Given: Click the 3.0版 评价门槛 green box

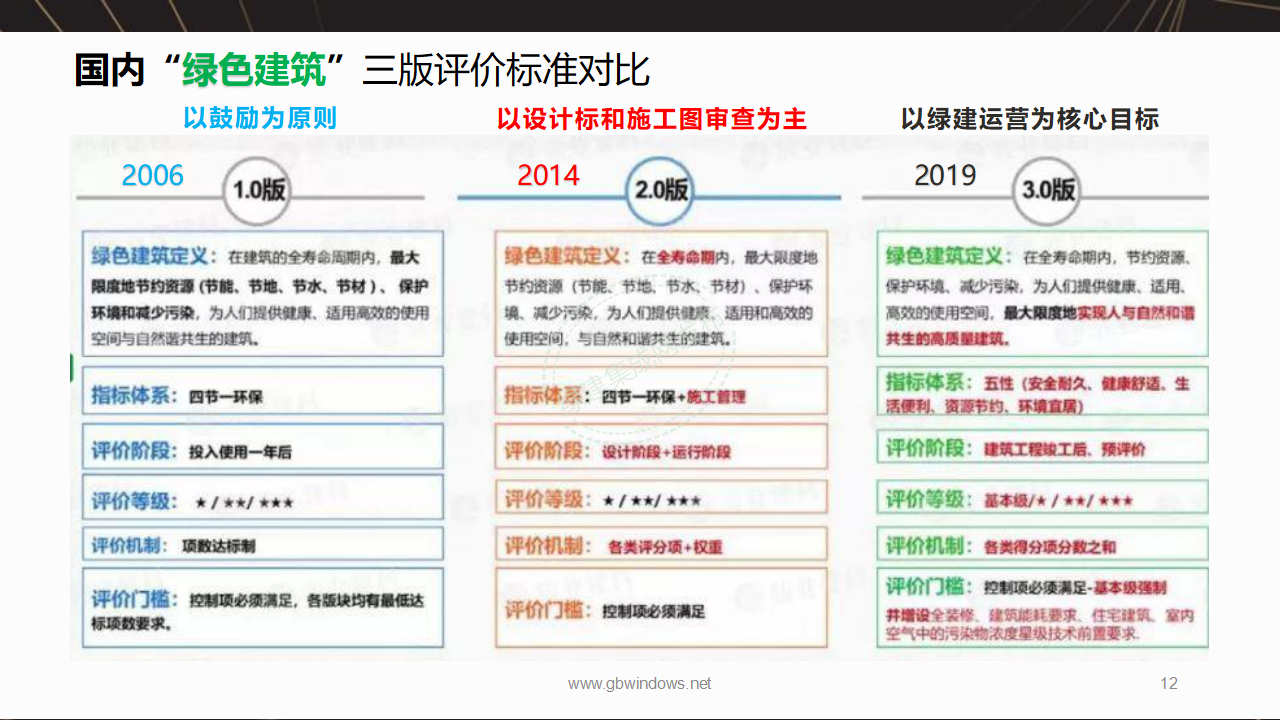Looking at the screenshot, I should click(x=1042, y=608).
